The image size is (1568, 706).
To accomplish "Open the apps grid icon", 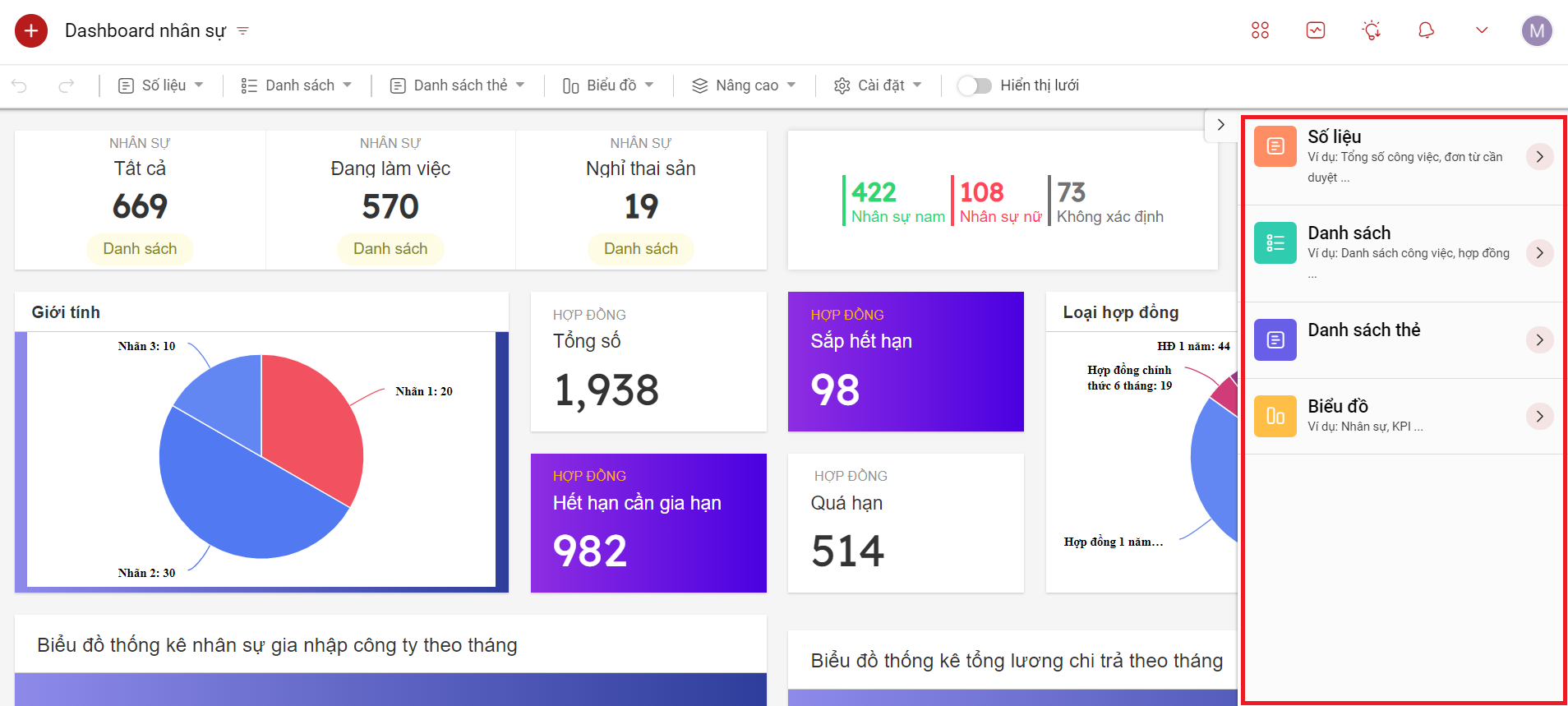I will (1260, 30).
